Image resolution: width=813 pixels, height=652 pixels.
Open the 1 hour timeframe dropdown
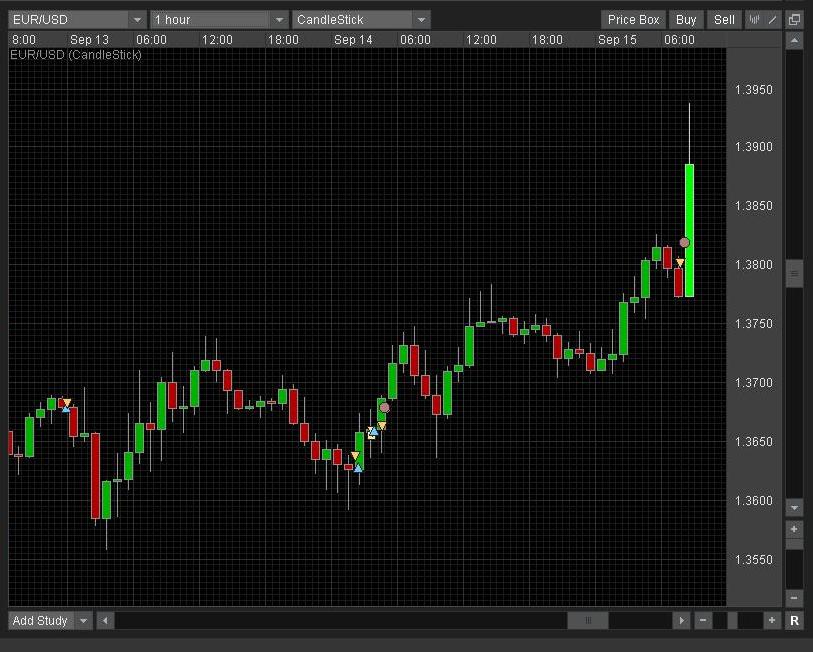[x=279, y=20]
